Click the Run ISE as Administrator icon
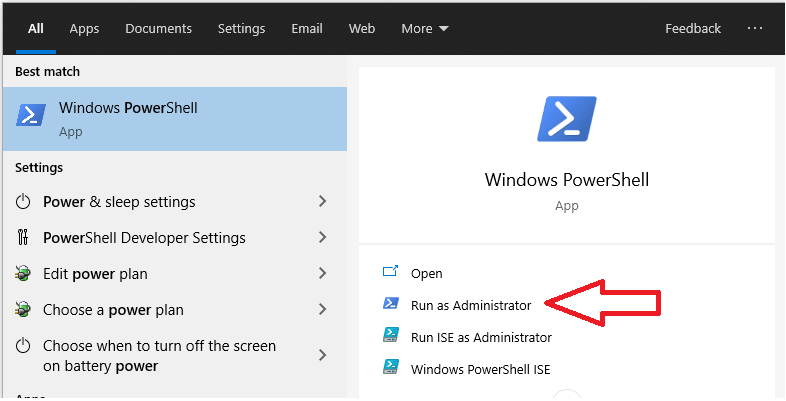This screenshot has width=786, height=401. point(391,335)
